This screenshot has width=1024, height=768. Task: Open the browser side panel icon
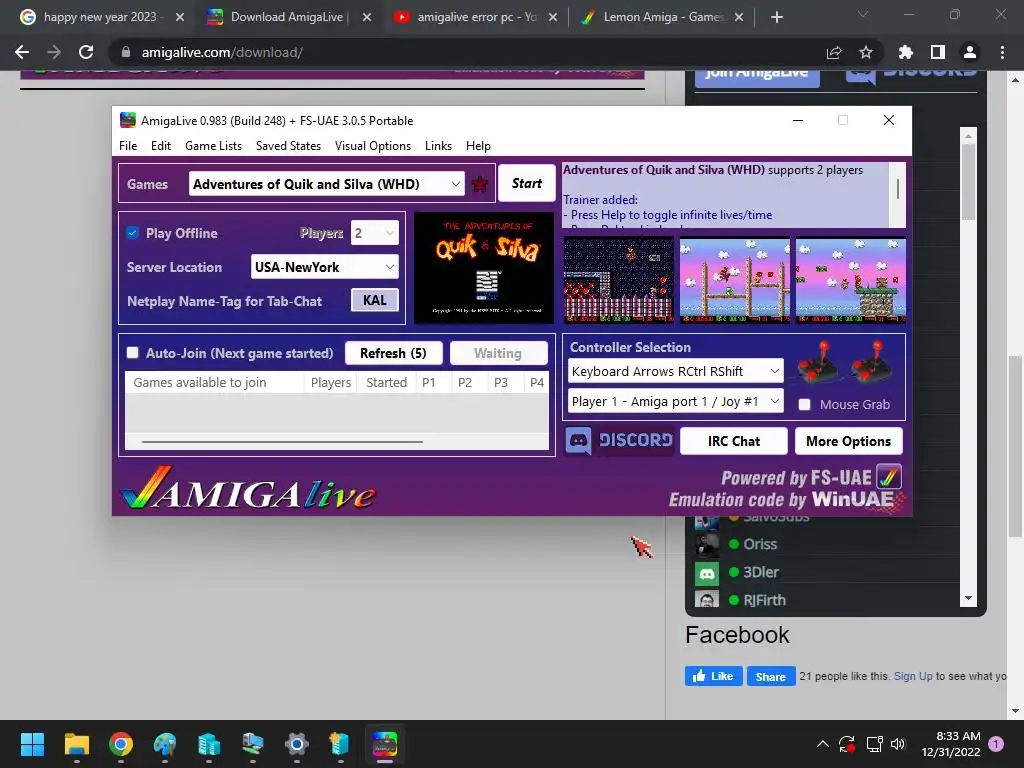[938, 52]
